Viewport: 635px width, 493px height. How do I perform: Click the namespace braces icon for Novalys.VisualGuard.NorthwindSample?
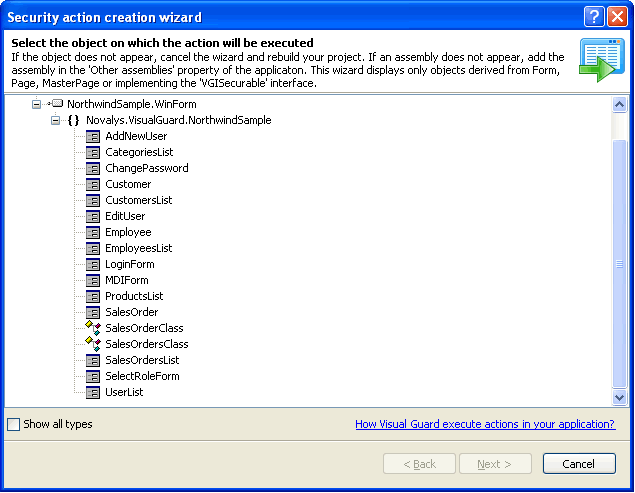pos(73,120)
